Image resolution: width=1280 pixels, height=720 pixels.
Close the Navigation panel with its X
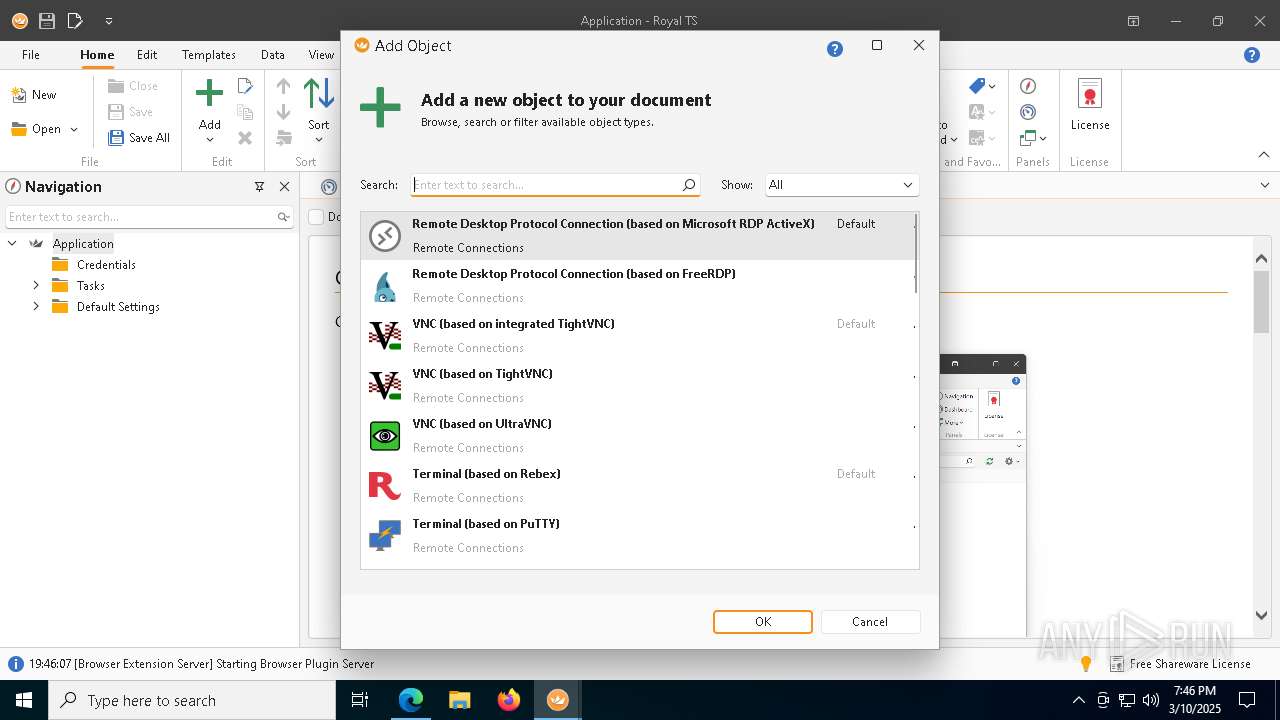click(284, 187)
